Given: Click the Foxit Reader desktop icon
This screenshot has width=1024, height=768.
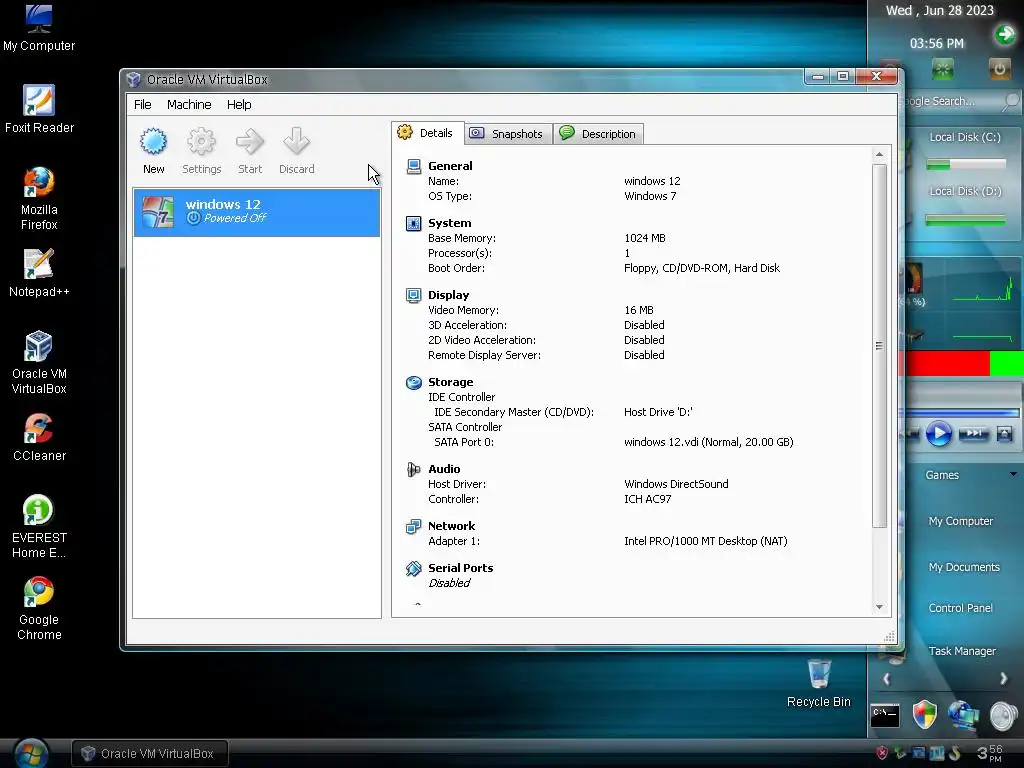Looking at the screenshot, I should (39, 110).
